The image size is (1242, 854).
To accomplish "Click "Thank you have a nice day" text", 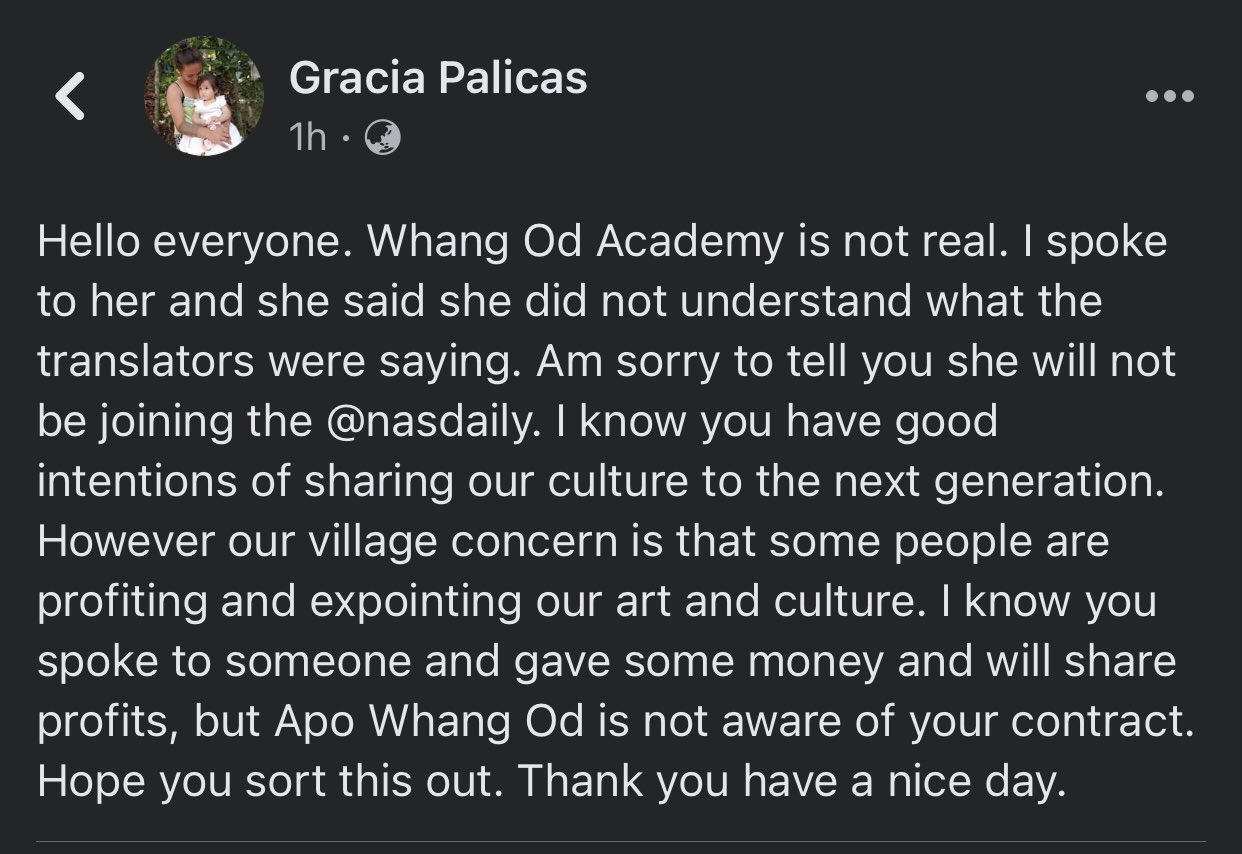I will tap(787, 782).
